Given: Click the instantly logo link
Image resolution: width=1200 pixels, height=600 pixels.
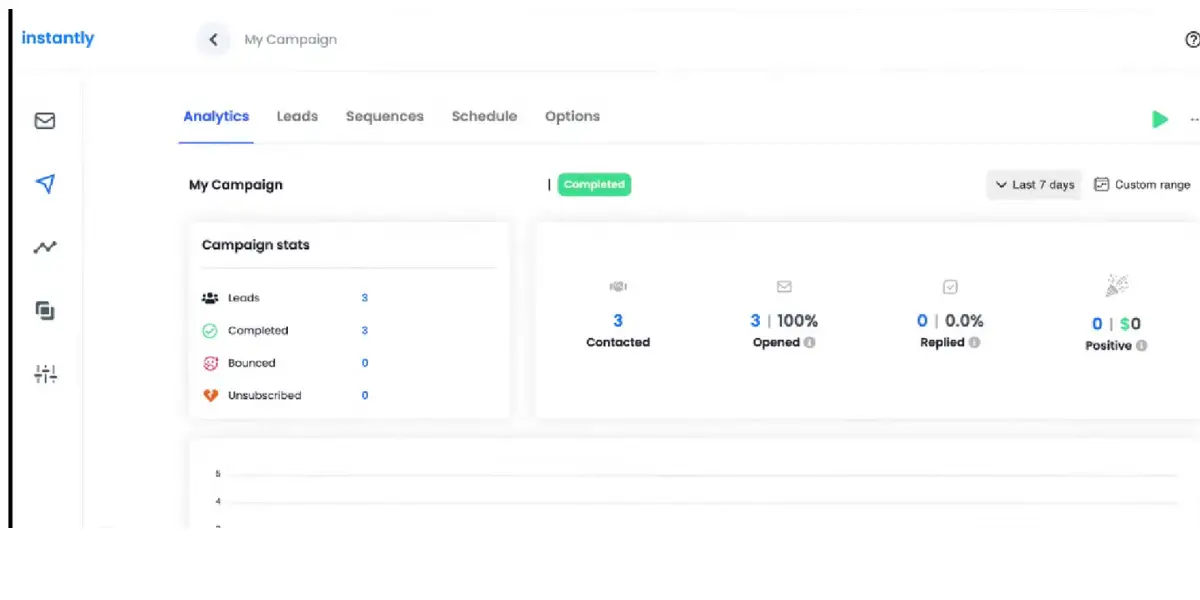Looking at the screenshot, I should pos(58,39).
